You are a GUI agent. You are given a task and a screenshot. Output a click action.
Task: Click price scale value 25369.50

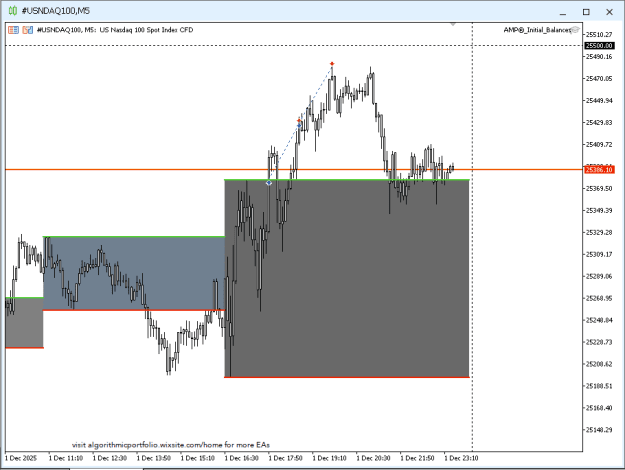tap(599, 188)
